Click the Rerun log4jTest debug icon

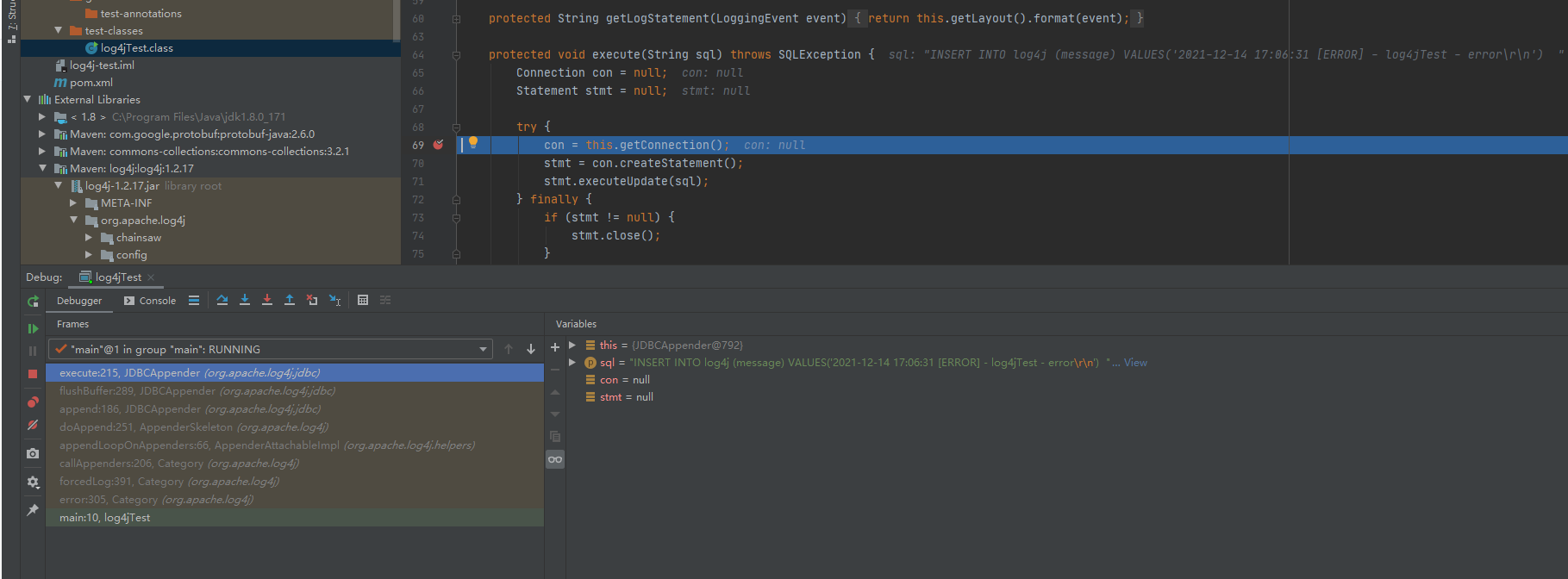[x=33, y=302]
